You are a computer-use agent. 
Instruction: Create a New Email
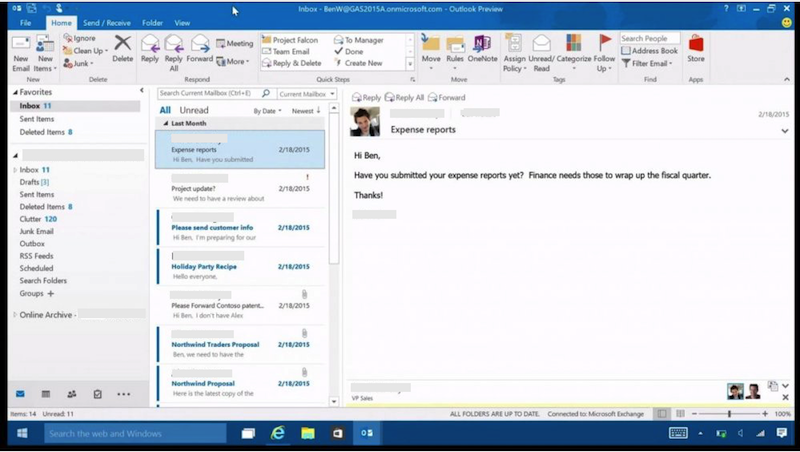click(21, 54)
